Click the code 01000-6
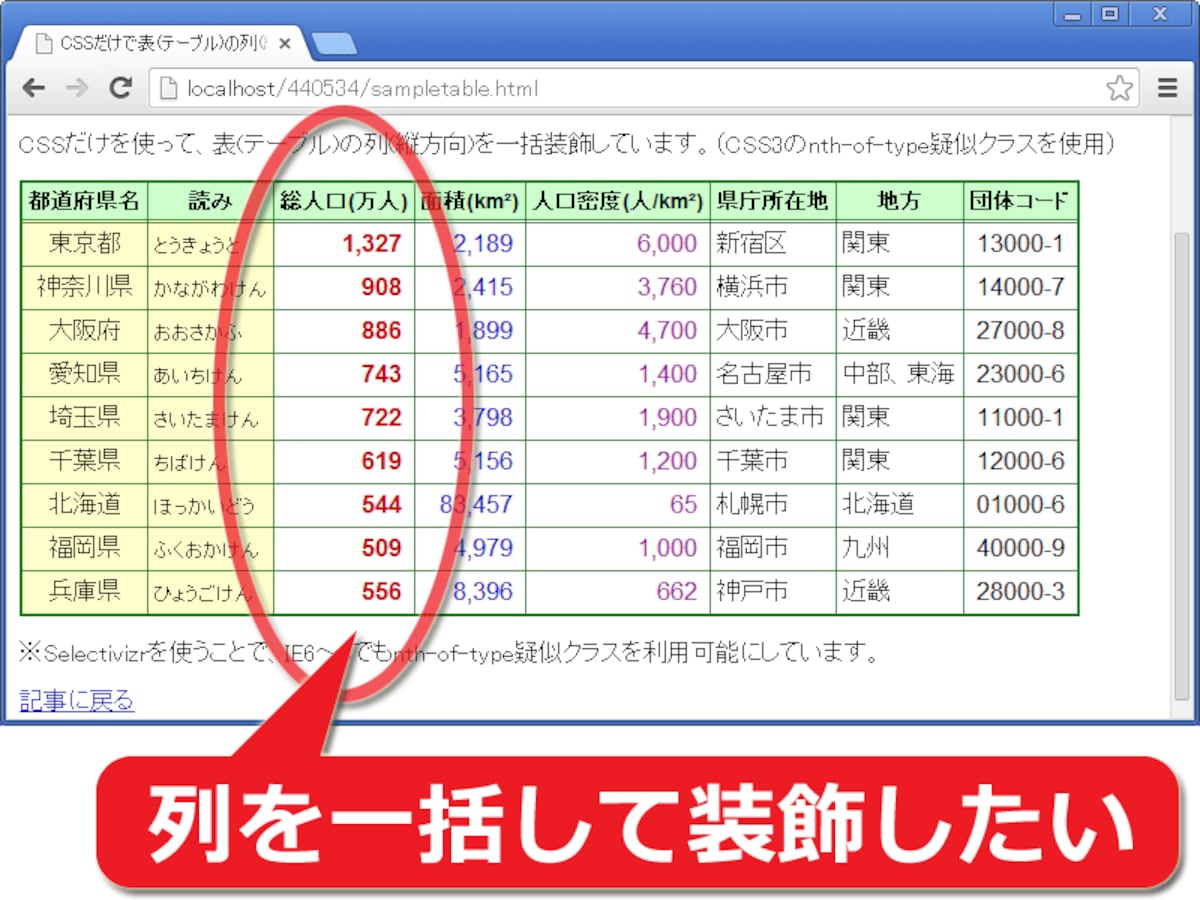1200x900 pixels. point(1021,504)
